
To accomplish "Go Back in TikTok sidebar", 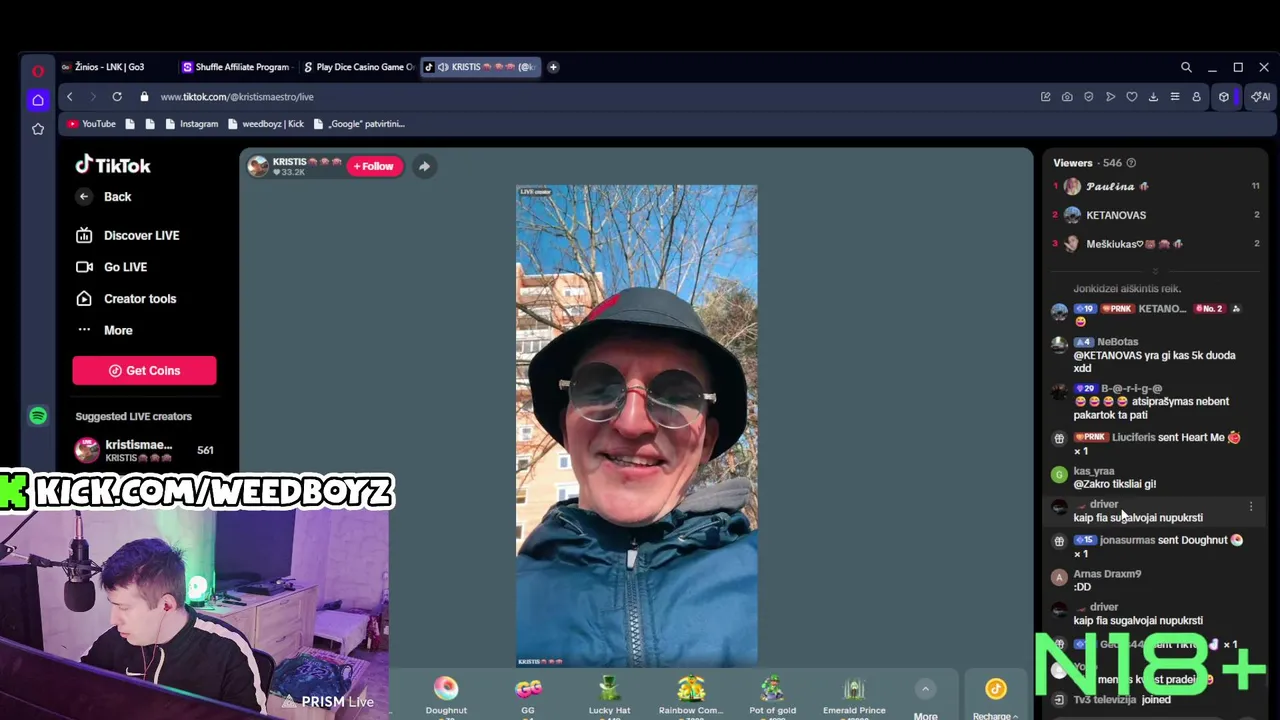I will [117, 197].
